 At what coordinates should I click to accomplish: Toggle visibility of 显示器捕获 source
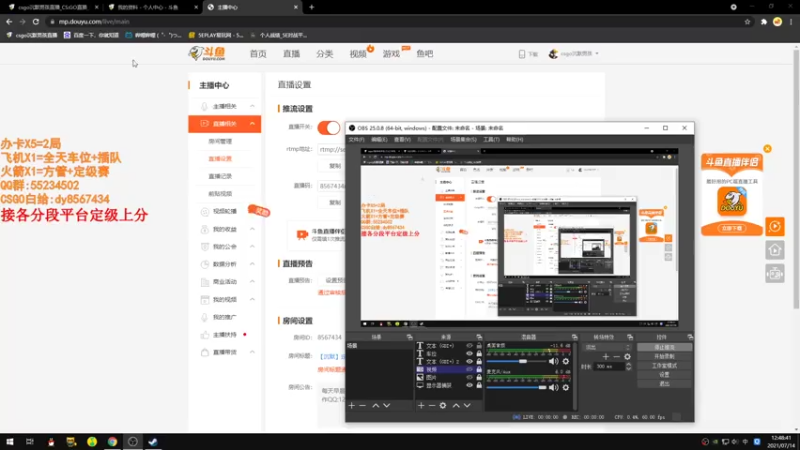(x=469, y=385)
